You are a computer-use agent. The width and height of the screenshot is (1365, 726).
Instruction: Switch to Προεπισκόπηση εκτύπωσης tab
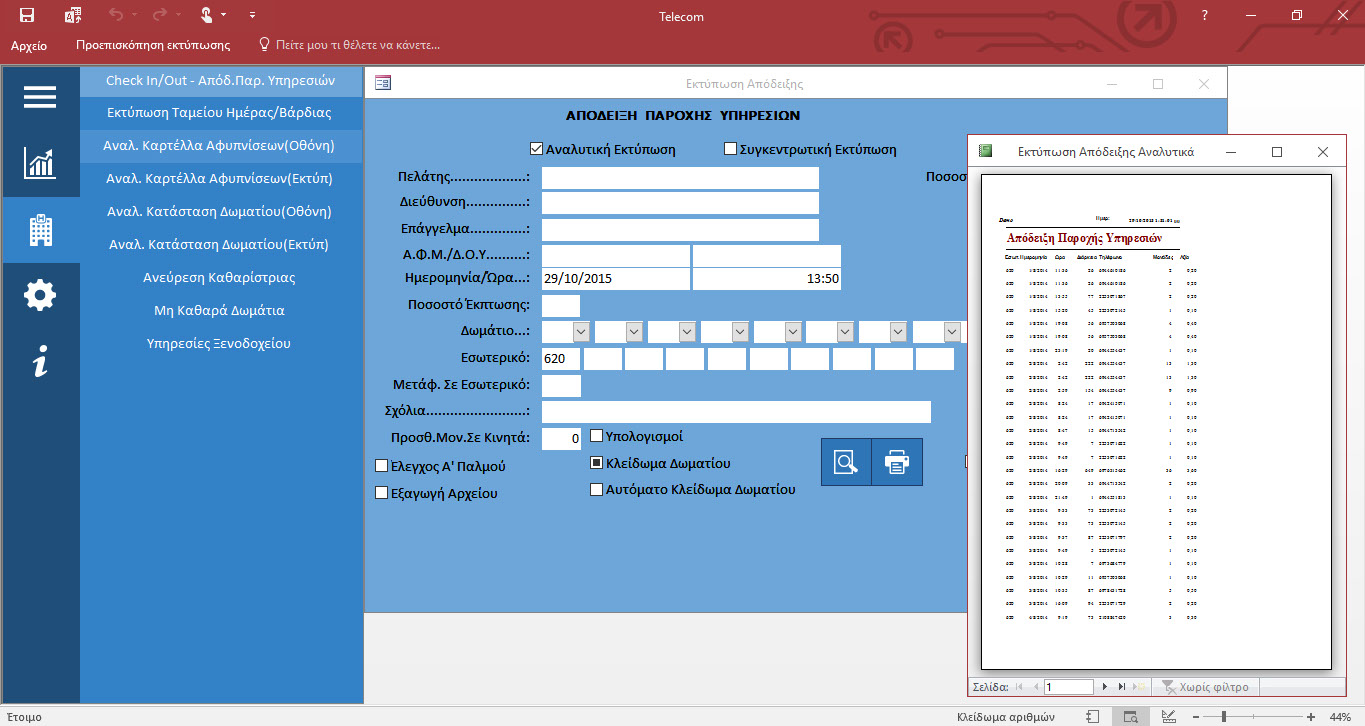click(x=153, y=45)
